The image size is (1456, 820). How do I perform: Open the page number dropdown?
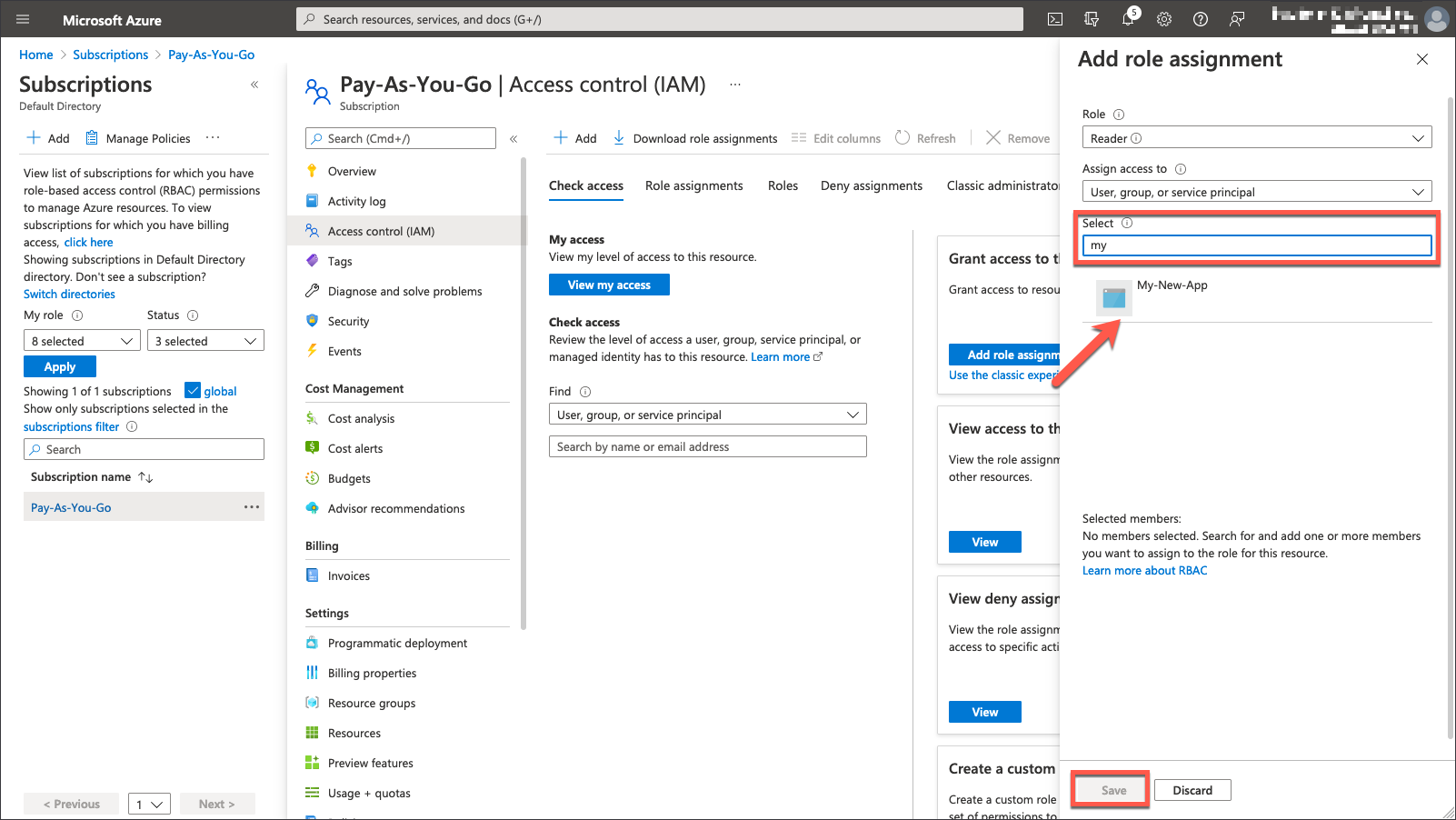pos(149,804)
